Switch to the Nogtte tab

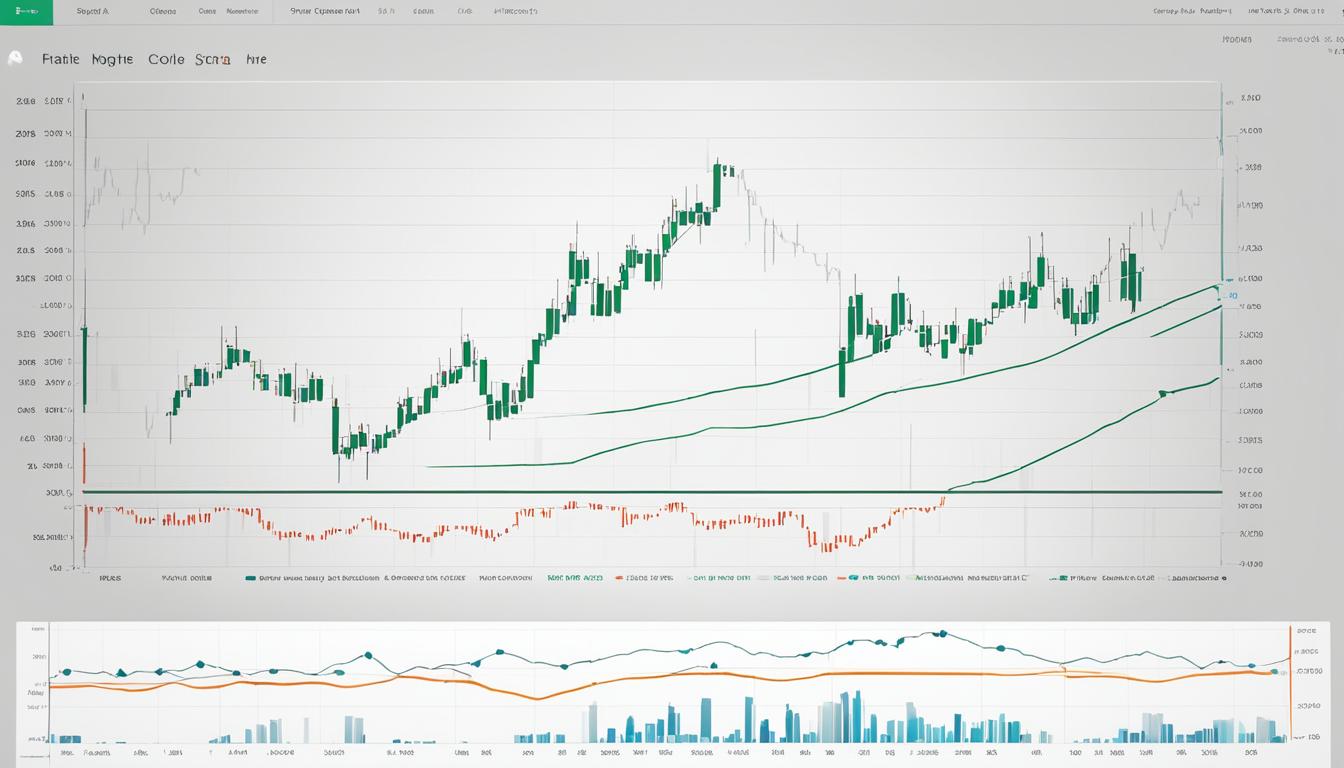point(112,59)
